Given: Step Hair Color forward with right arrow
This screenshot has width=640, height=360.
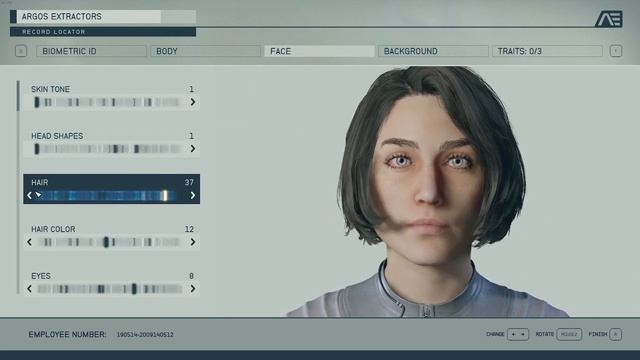Looking at the screenshot, I should [193, 242].
